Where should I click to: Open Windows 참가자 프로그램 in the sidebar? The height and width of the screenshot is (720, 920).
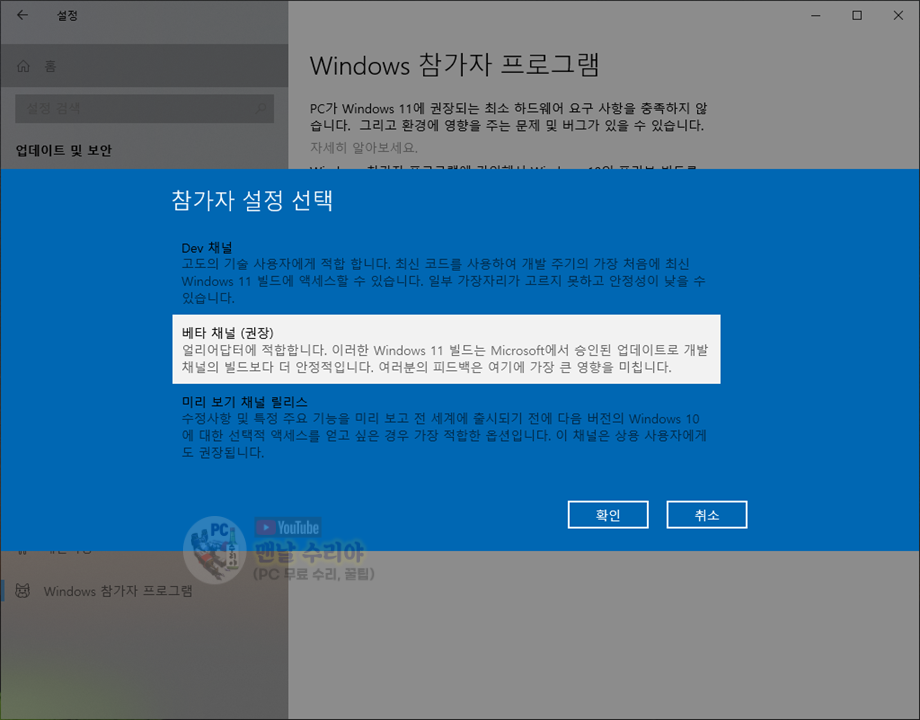[x=144, y=590]
